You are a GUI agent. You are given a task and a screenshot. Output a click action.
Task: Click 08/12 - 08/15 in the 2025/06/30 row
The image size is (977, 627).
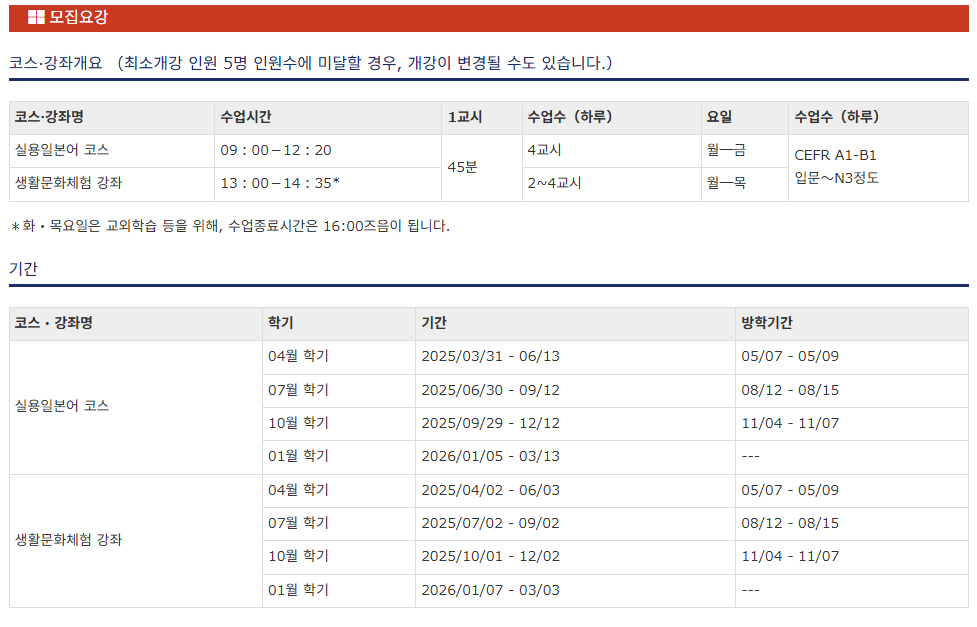(x=790, y=390)
